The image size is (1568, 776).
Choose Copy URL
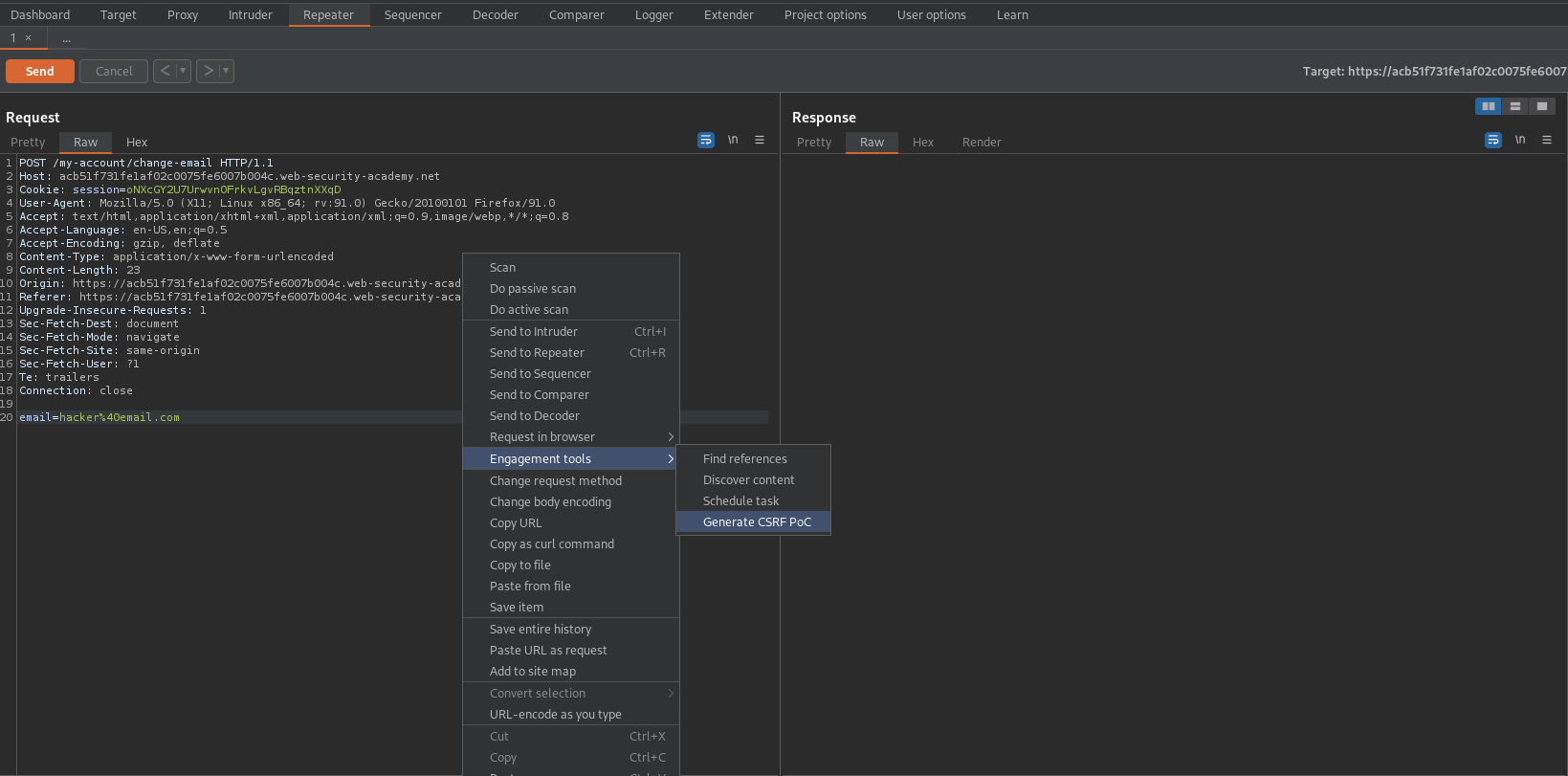point(571,523)
